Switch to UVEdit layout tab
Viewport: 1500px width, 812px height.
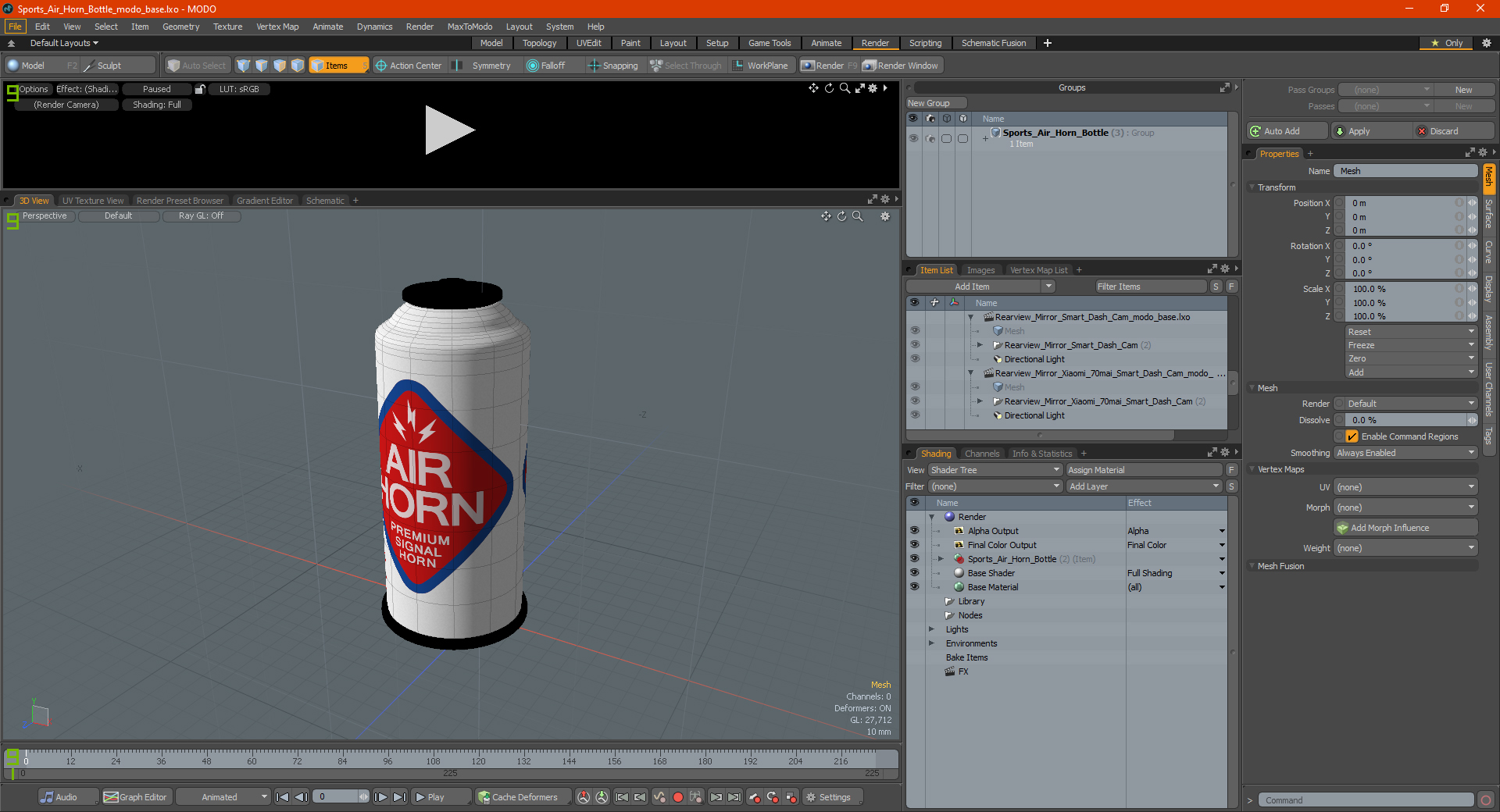[x=588, y=43]
